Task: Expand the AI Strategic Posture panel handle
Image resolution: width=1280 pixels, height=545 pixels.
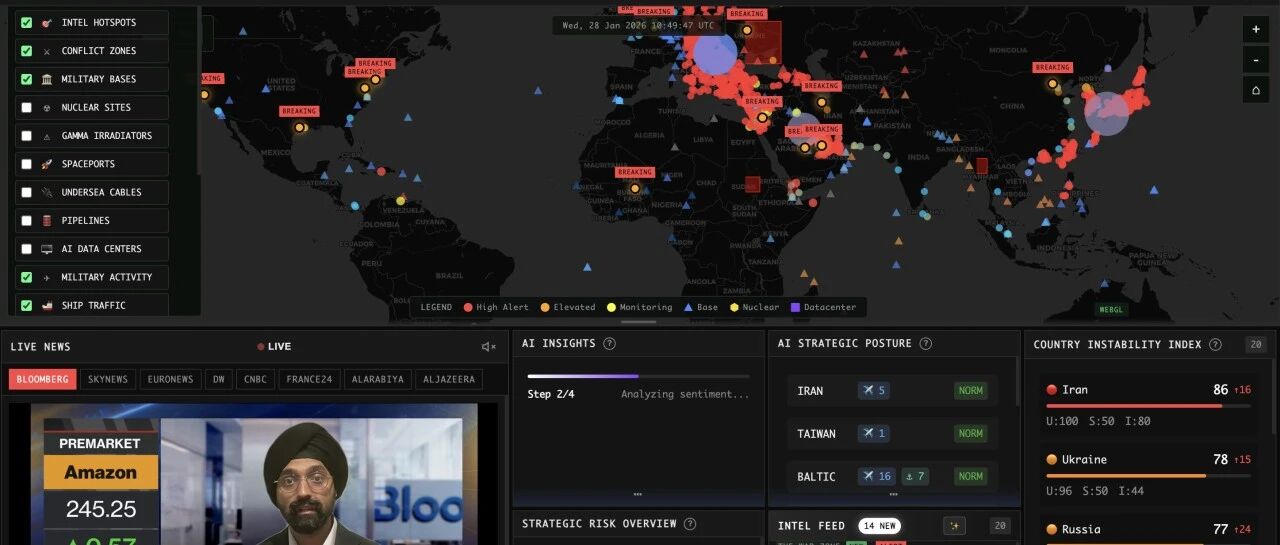Action: (894, 495)
